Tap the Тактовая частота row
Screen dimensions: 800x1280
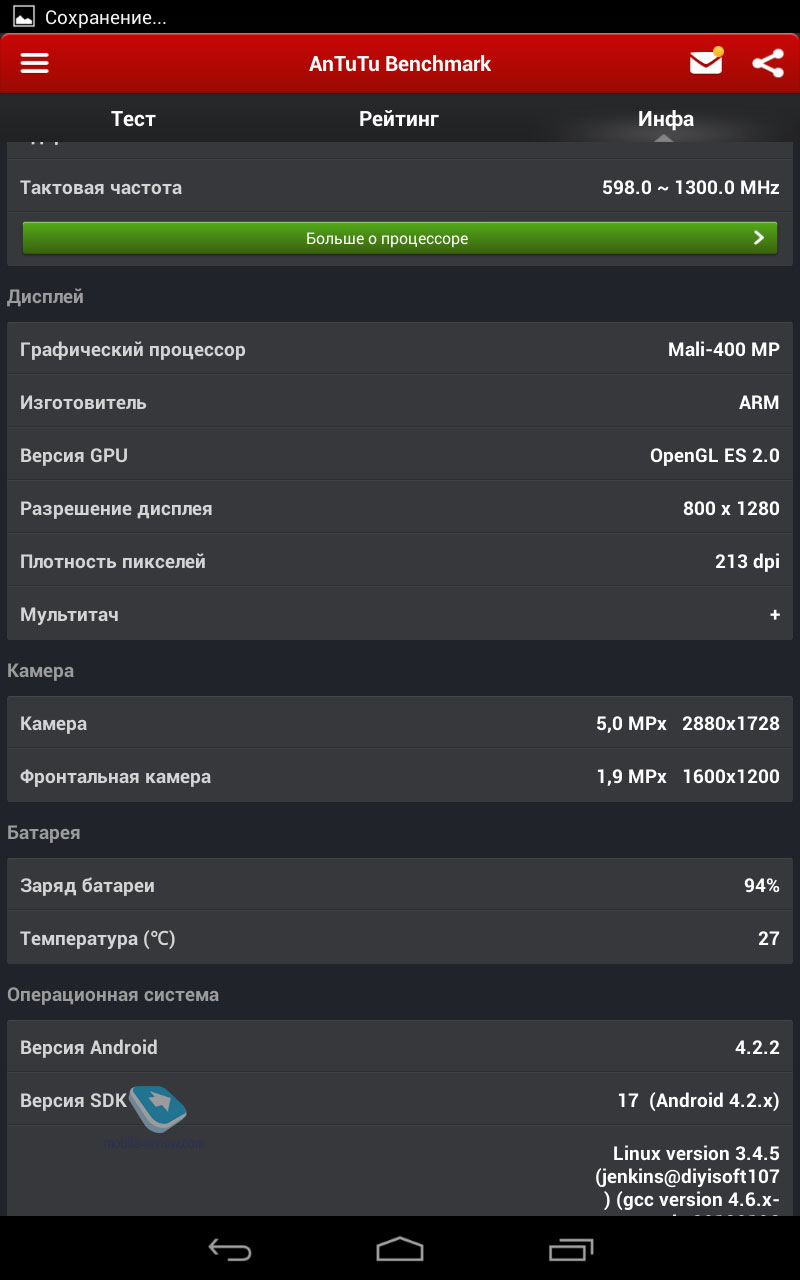tap(400, 187)
